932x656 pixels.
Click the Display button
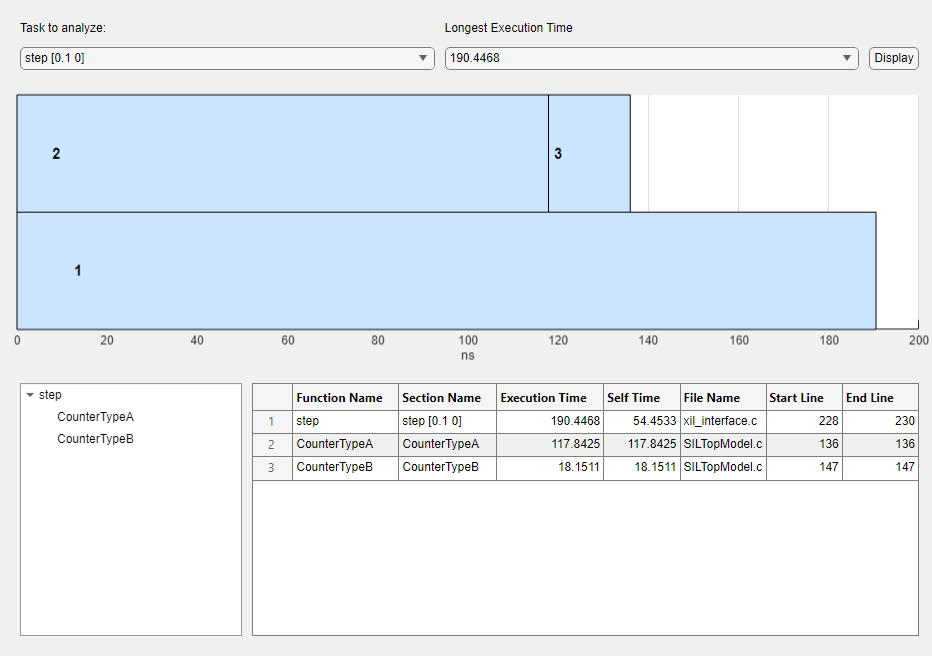(893, 58)
